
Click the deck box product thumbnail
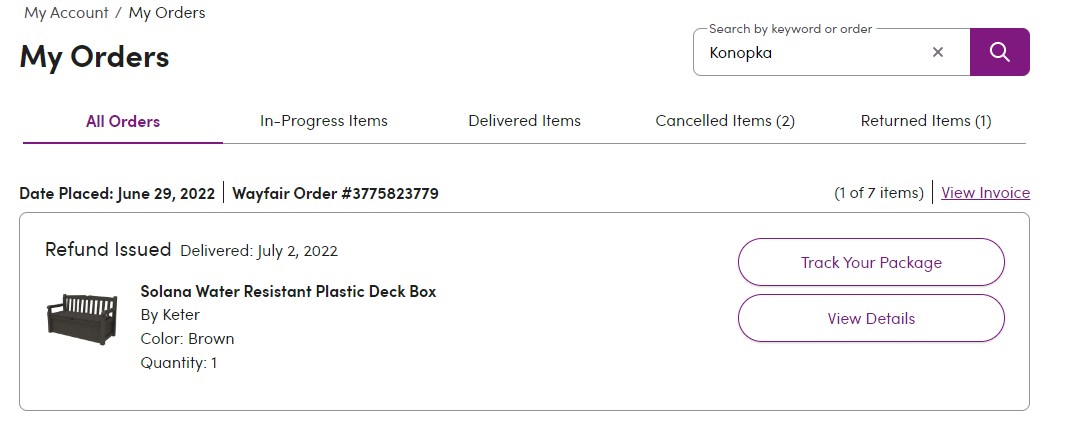tap(82, 319)
